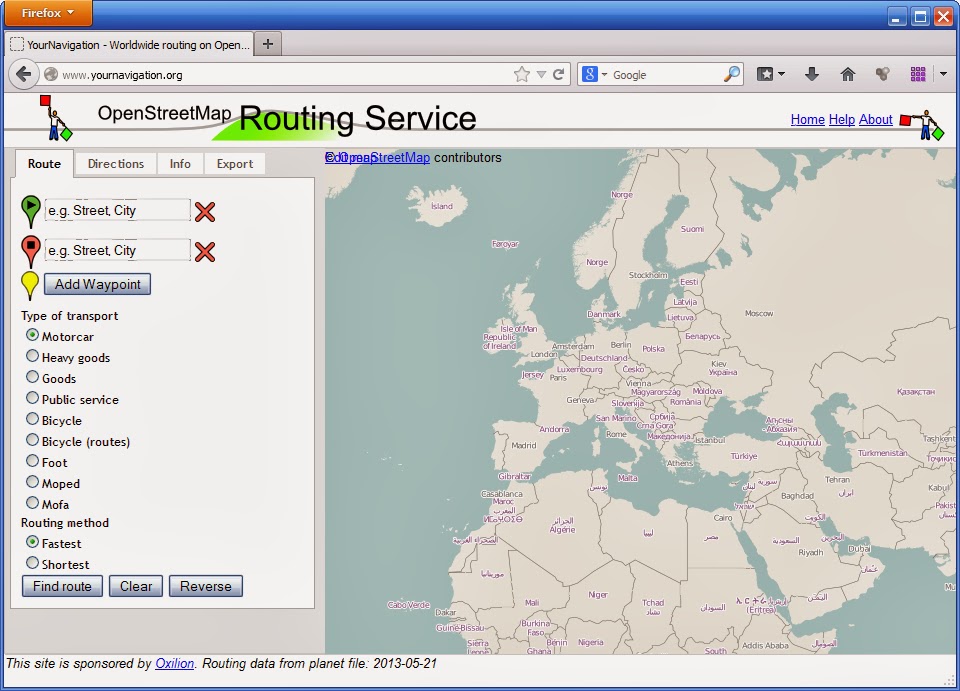Expand the bookmarks button dropdown arrow
This screenshot has width=960, height=691.
click(x=781, y=75)
